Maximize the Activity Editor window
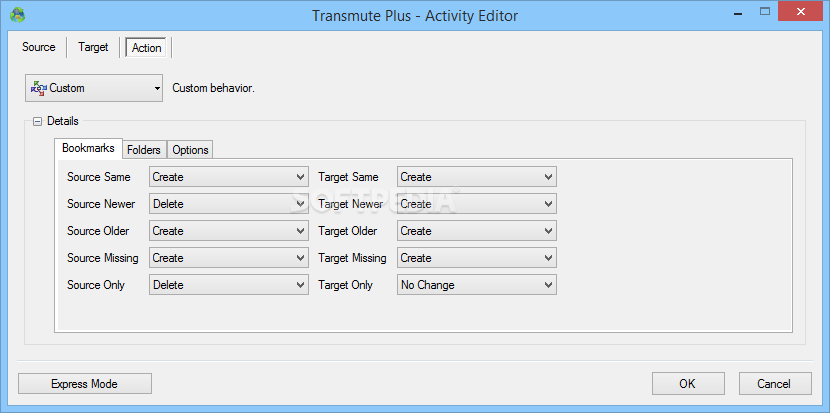The width and height of the screenshot is (830, 413). (x=764, y=11)
